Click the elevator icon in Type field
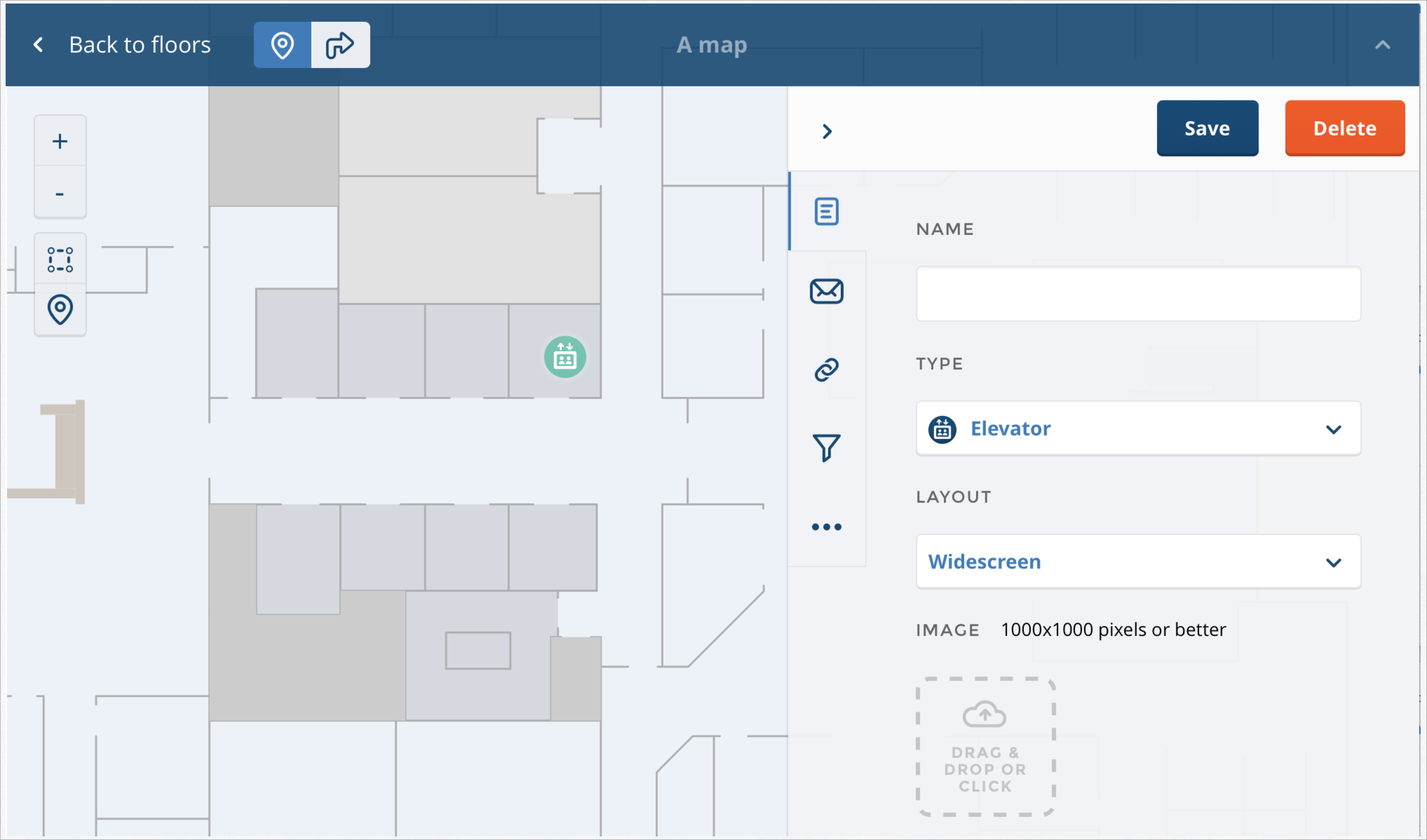 point(942,429)
